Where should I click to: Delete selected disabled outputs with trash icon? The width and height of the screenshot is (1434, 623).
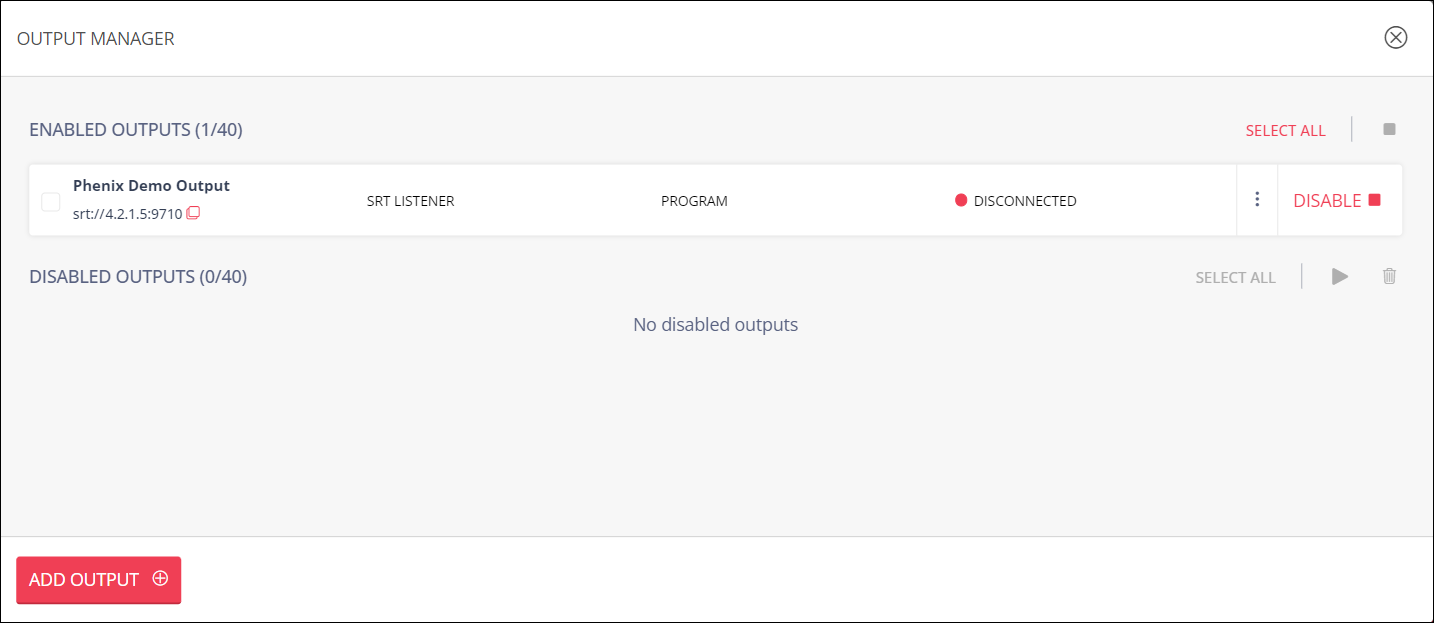click(1389, 276)
